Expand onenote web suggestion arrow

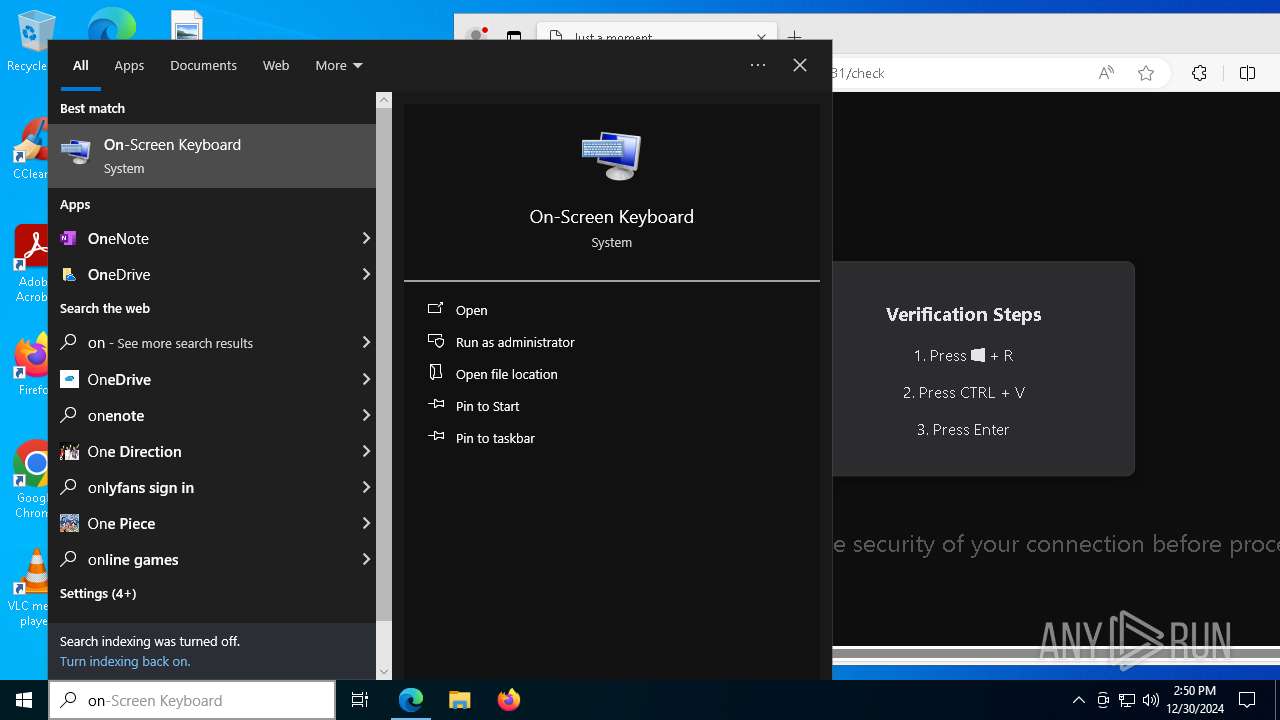click(366, 415)
